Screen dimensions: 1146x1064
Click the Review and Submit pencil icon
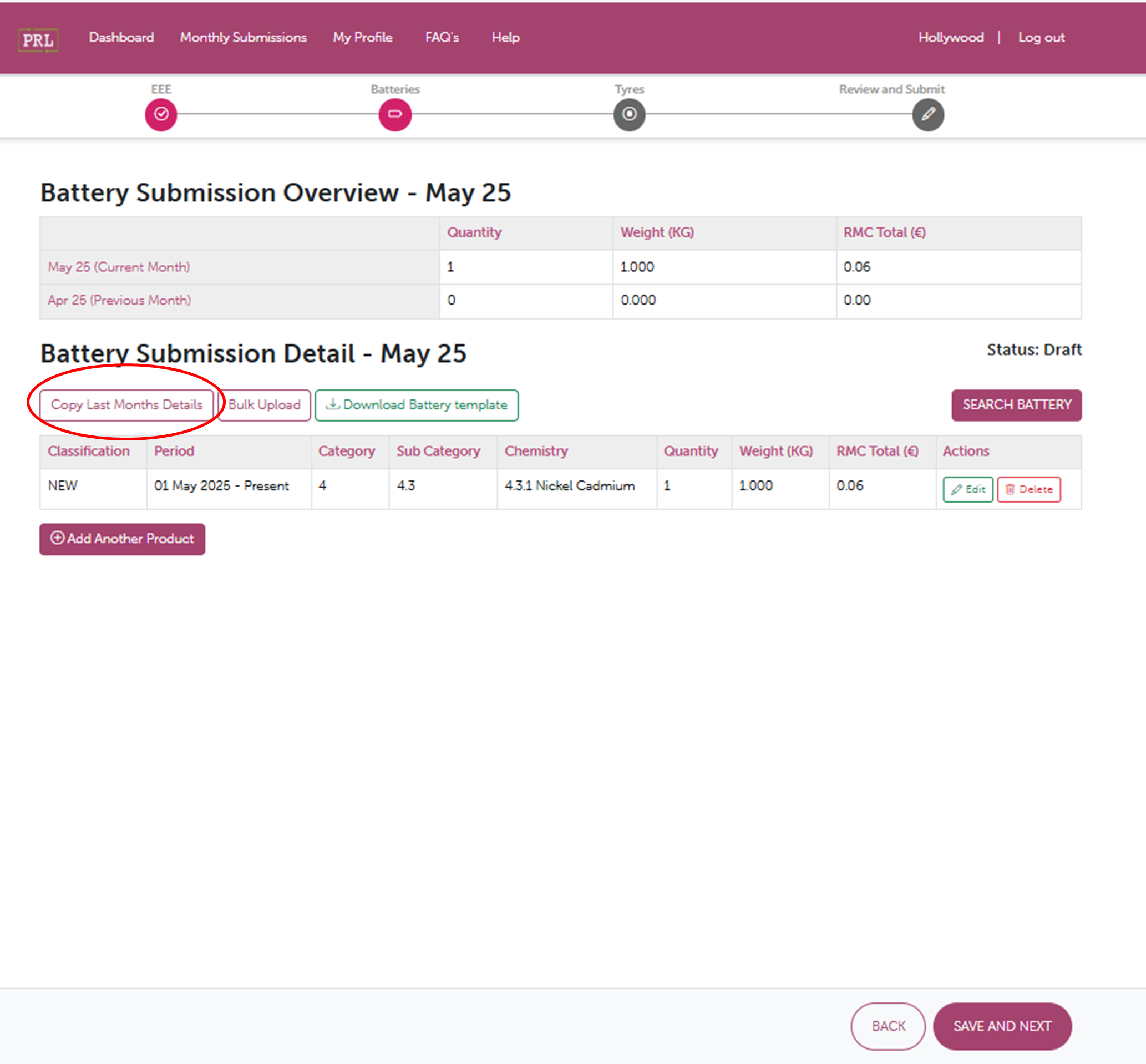click(x=928, y=115)
